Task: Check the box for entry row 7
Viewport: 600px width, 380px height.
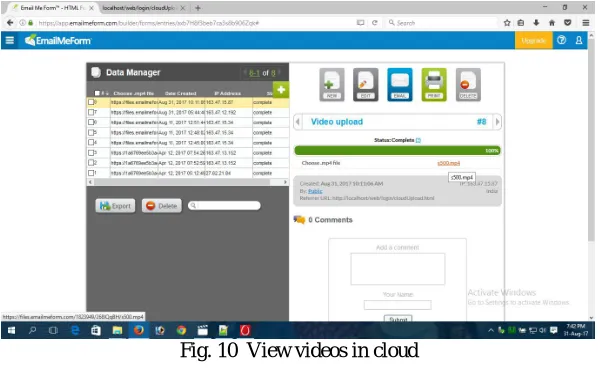Action: coord(91,112)
